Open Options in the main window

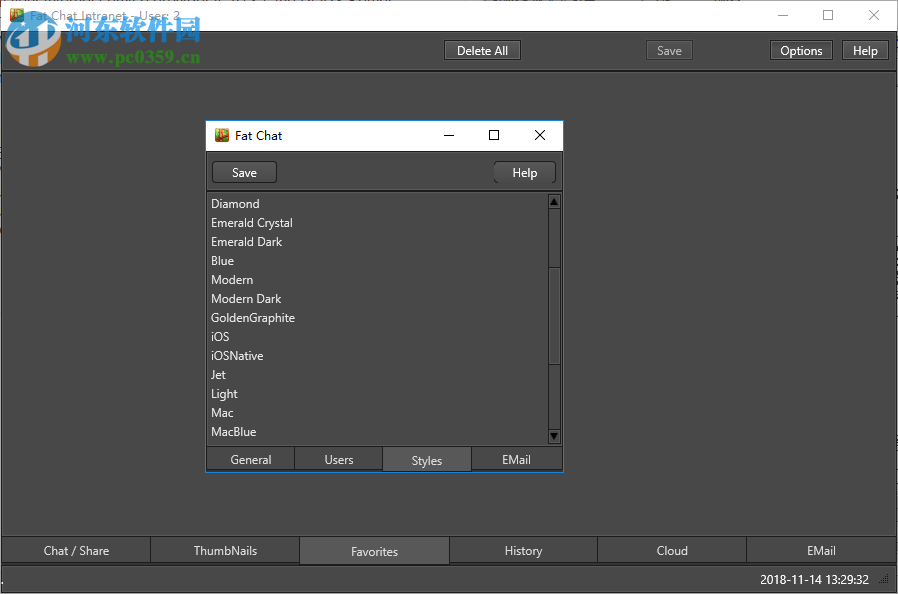coord(801,50)
